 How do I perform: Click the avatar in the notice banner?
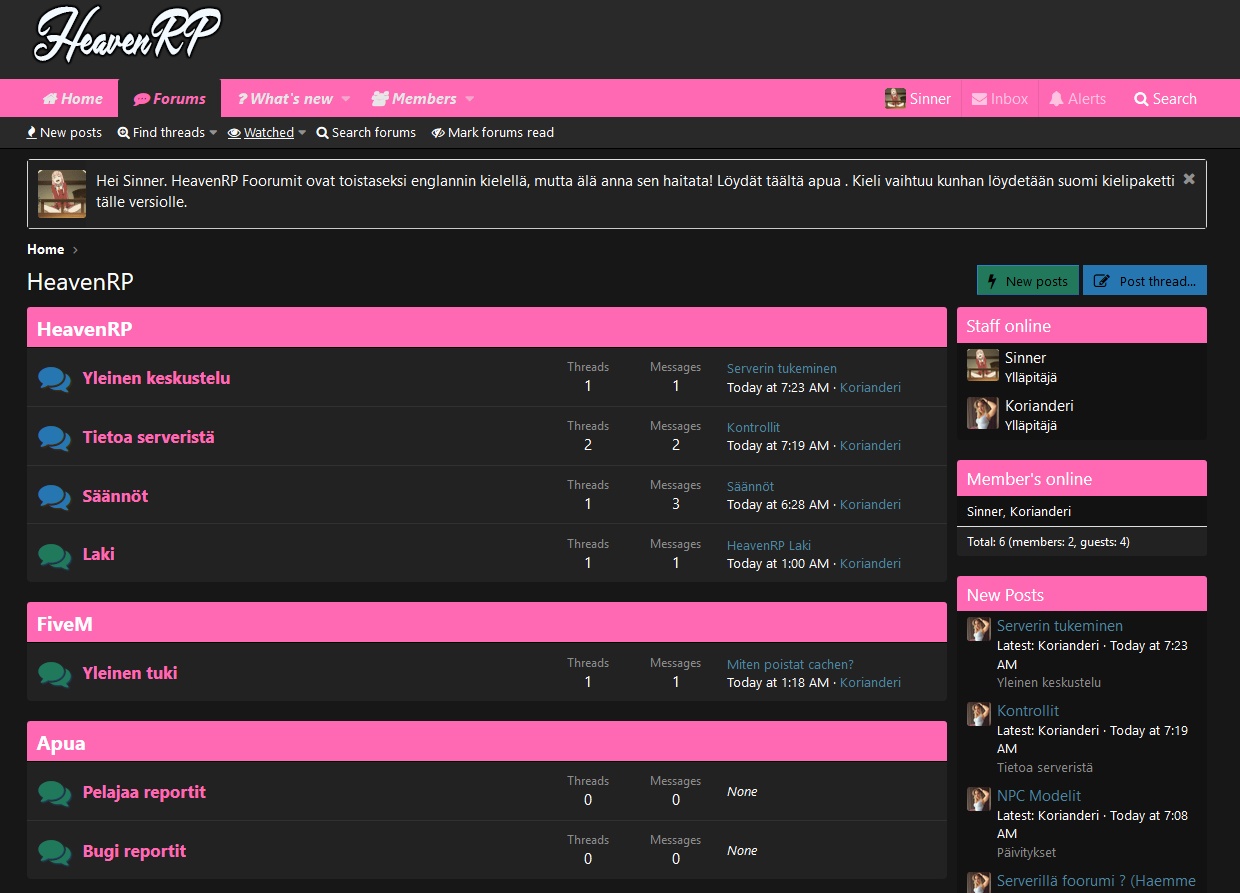62,194
